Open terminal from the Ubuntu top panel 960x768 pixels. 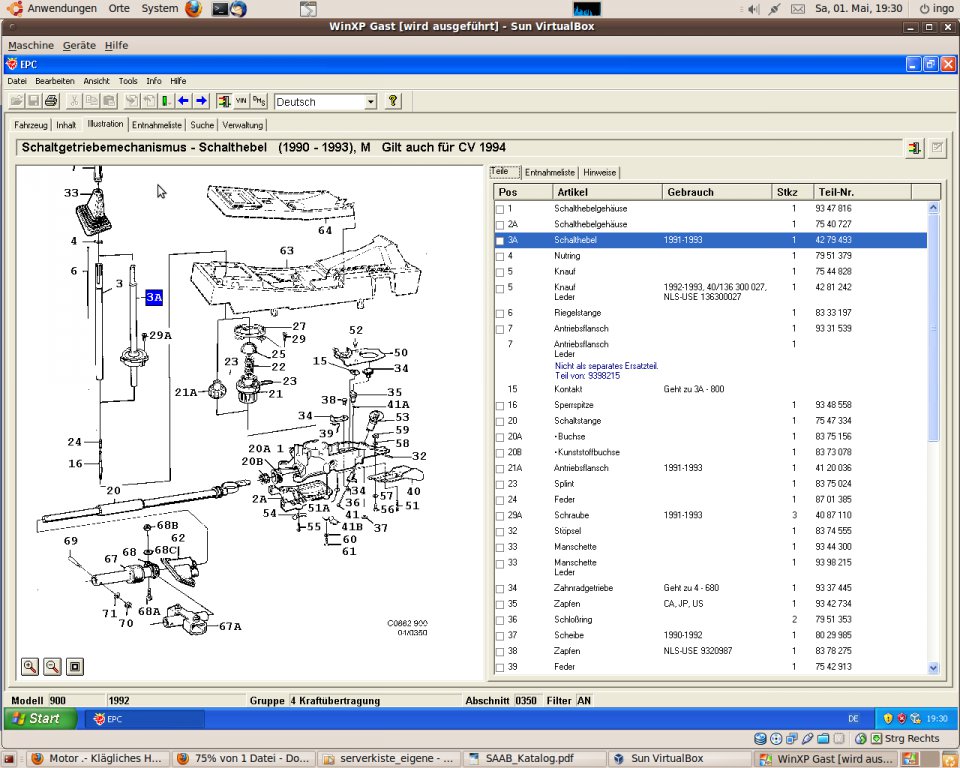220,9
